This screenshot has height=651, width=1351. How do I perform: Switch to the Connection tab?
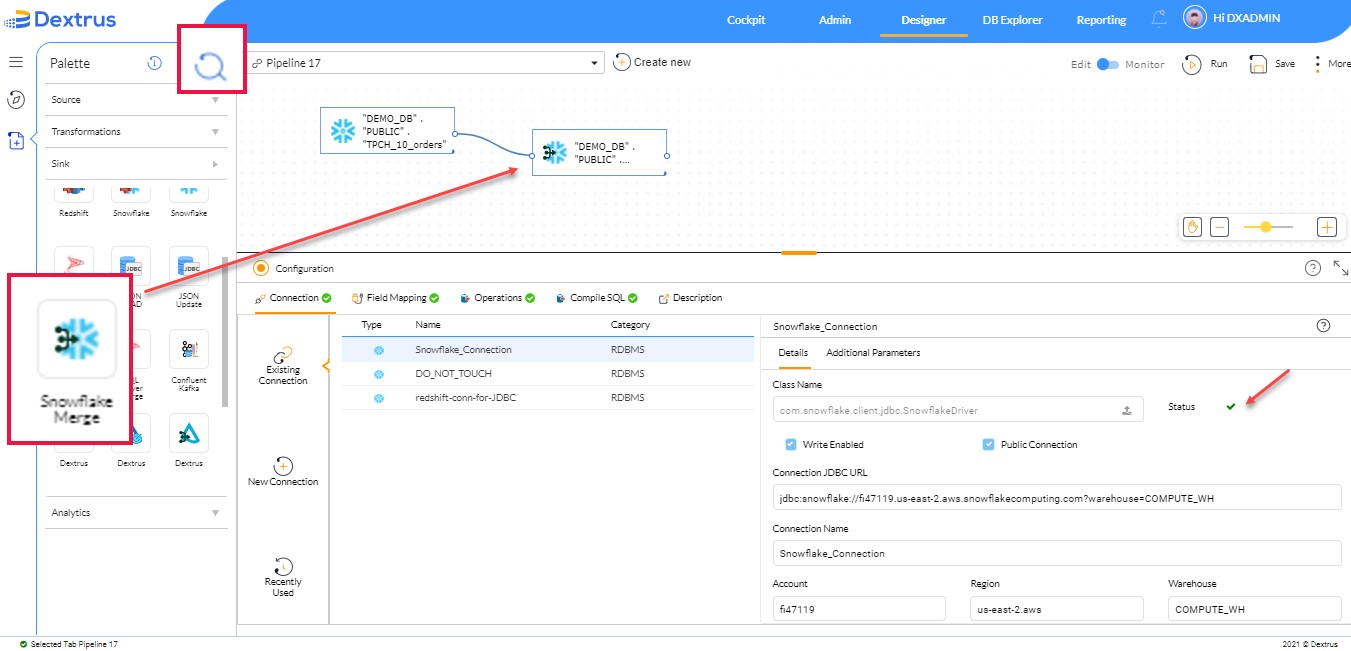coord(294,298)
